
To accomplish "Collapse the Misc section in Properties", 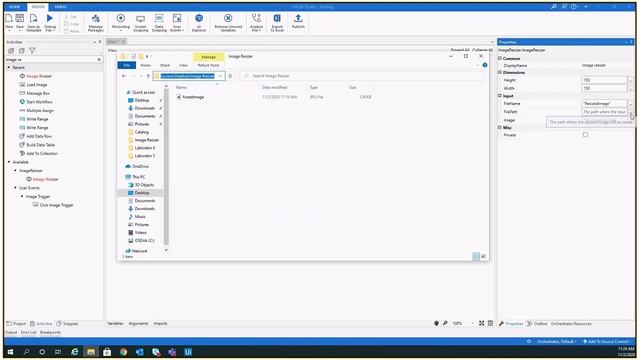I will pos(500,127).
